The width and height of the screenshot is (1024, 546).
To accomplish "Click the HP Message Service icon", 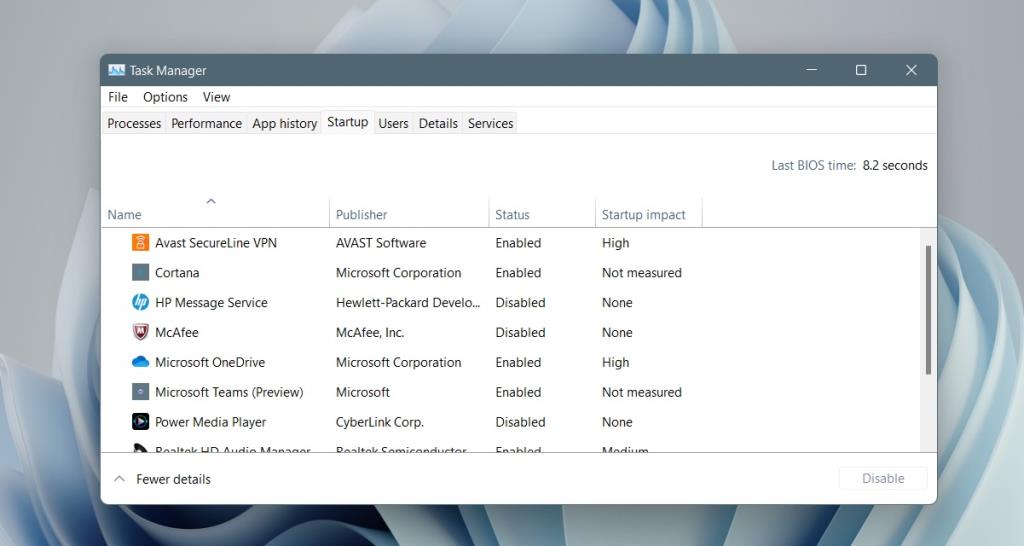I will point(140,302).
